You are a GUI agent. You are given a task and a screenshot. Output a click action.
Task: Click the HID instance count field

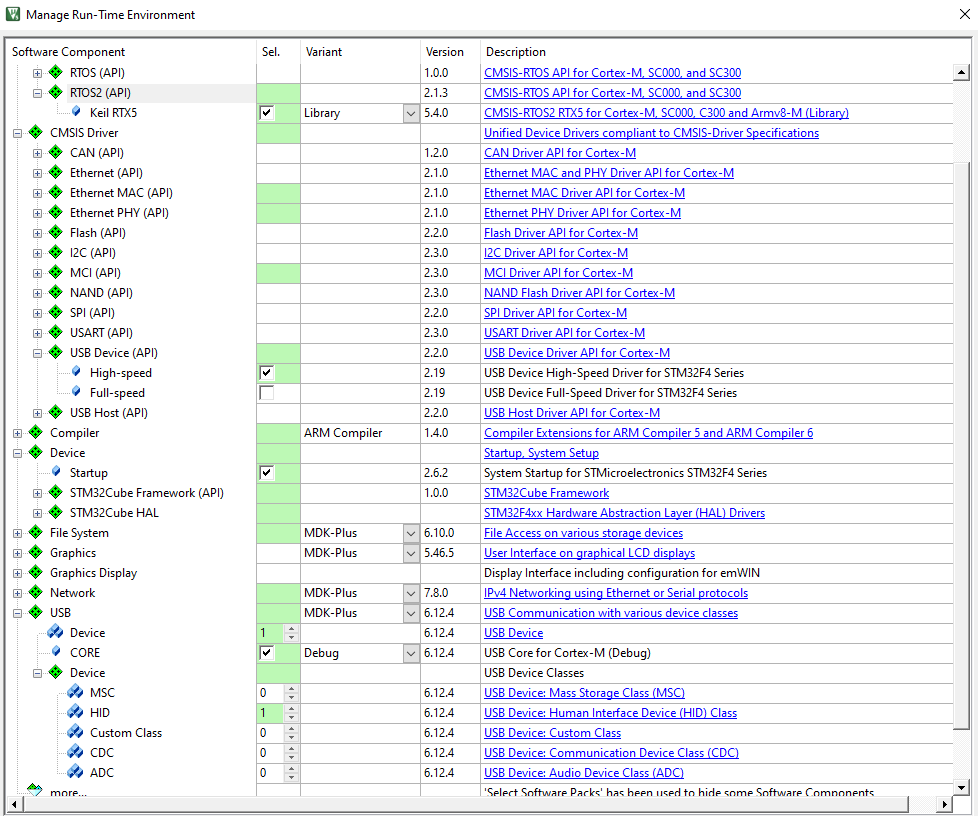click(x=271, y=713)
